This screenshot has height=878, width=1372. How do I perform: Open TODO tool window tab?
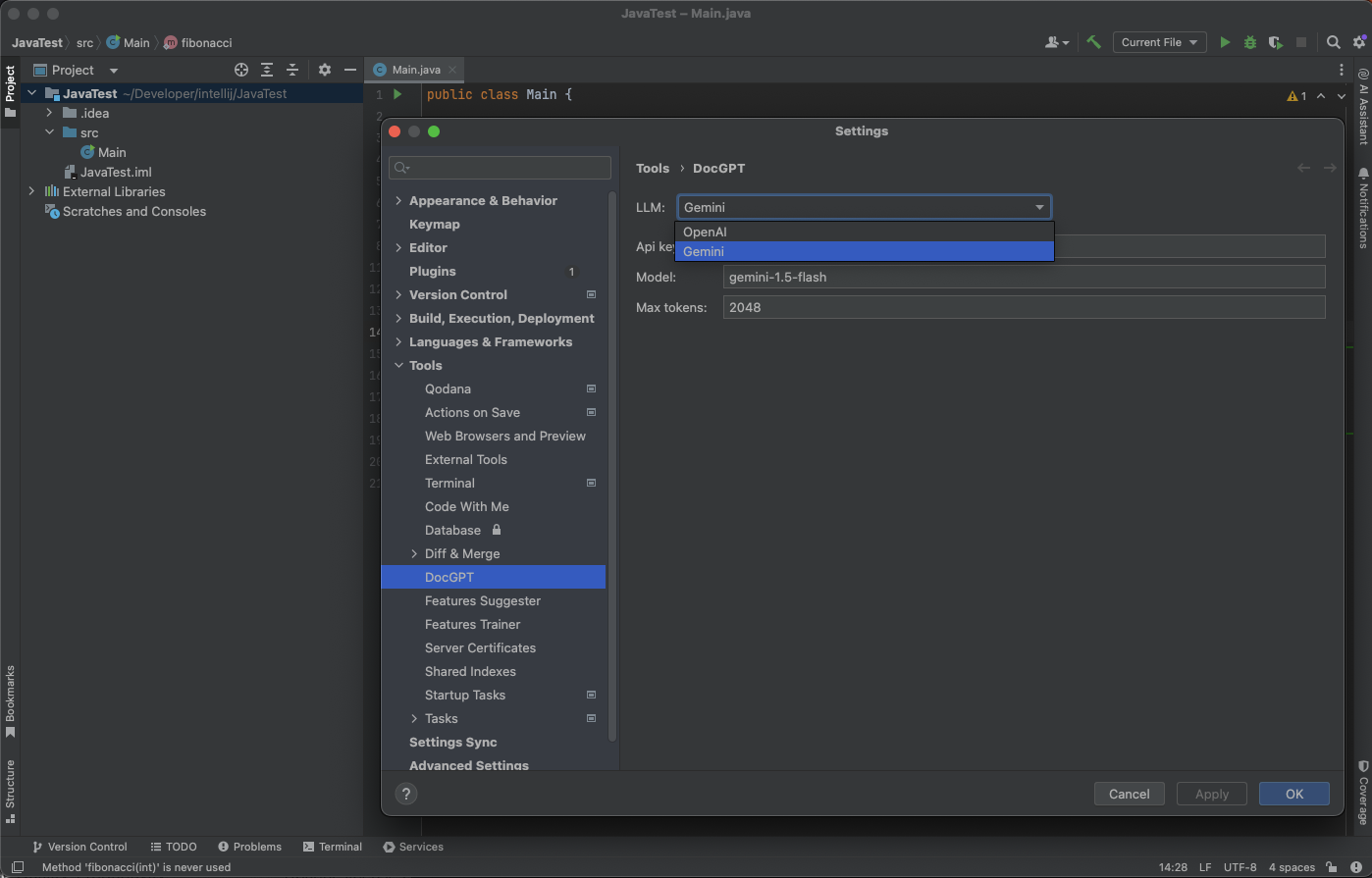coord(174,847)
